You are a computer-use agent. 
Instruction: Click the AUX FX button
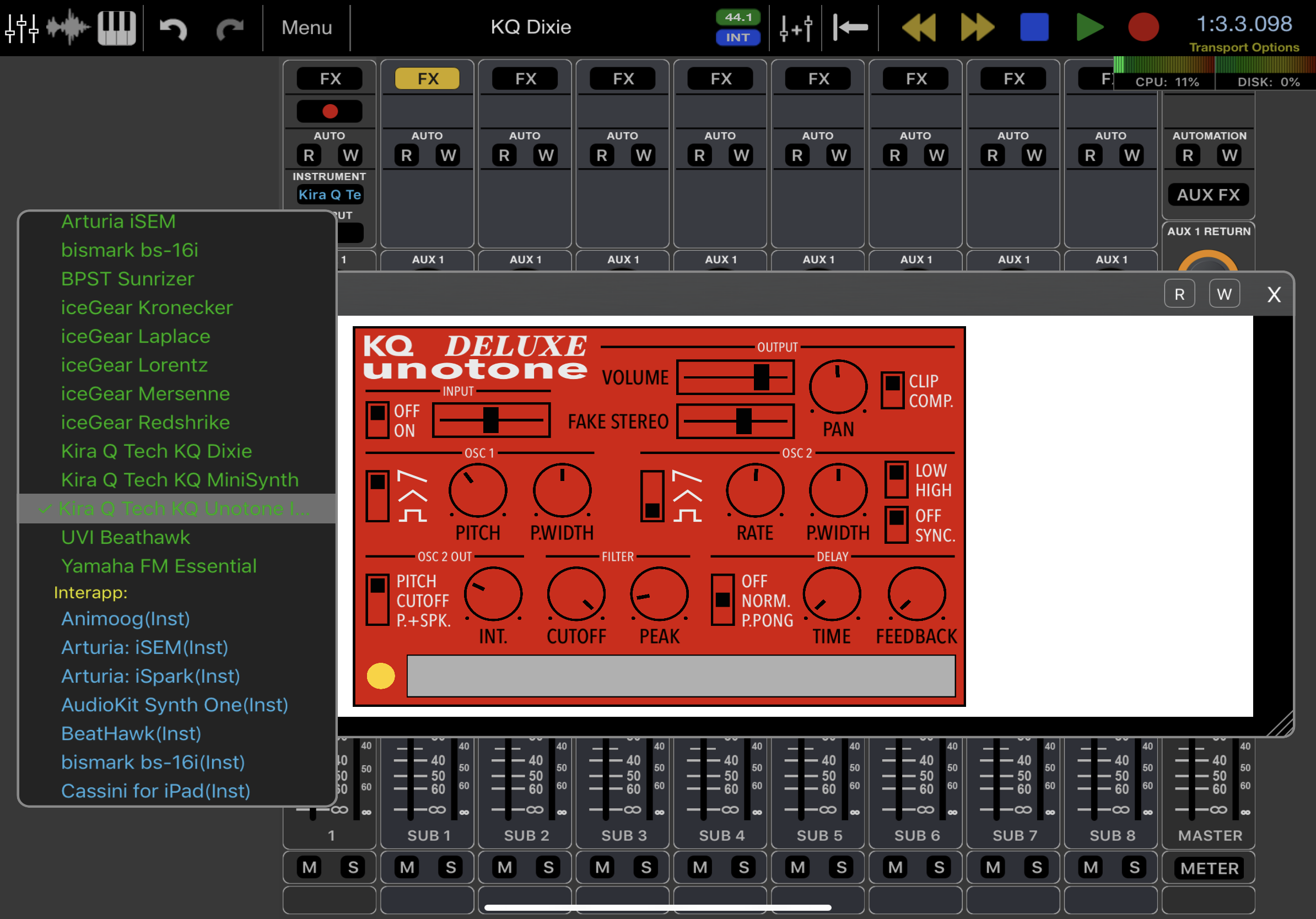(1208, 195)
